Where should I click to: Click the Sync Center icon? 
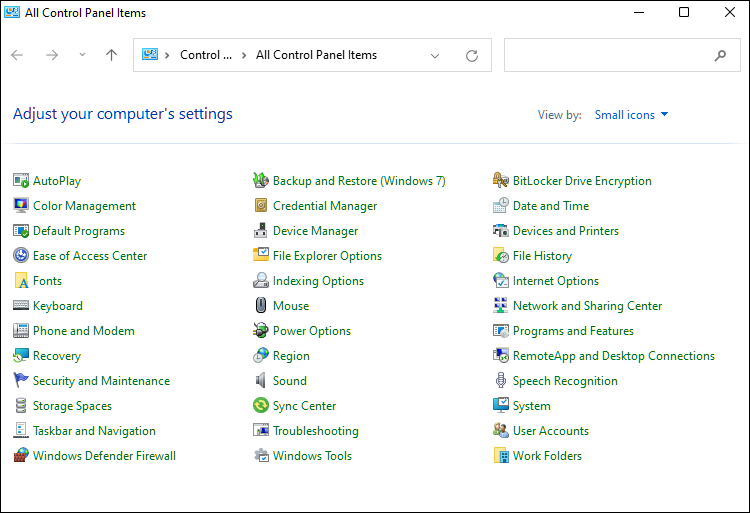tap(261, 406)
